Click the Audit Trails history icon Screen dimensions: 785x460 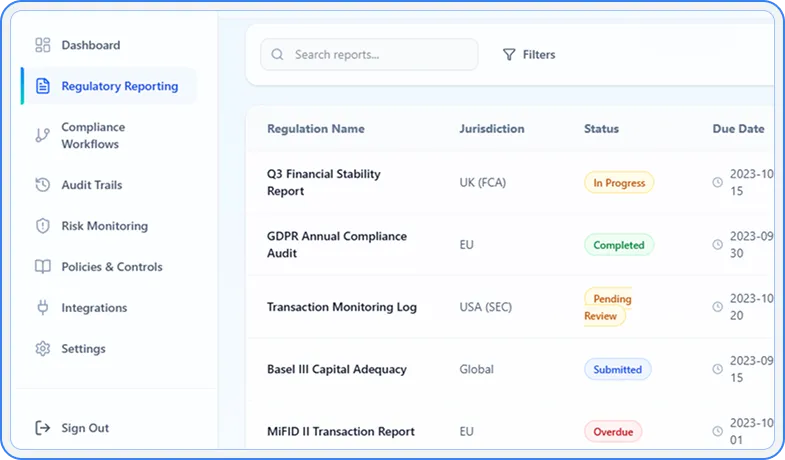point(42,185)
